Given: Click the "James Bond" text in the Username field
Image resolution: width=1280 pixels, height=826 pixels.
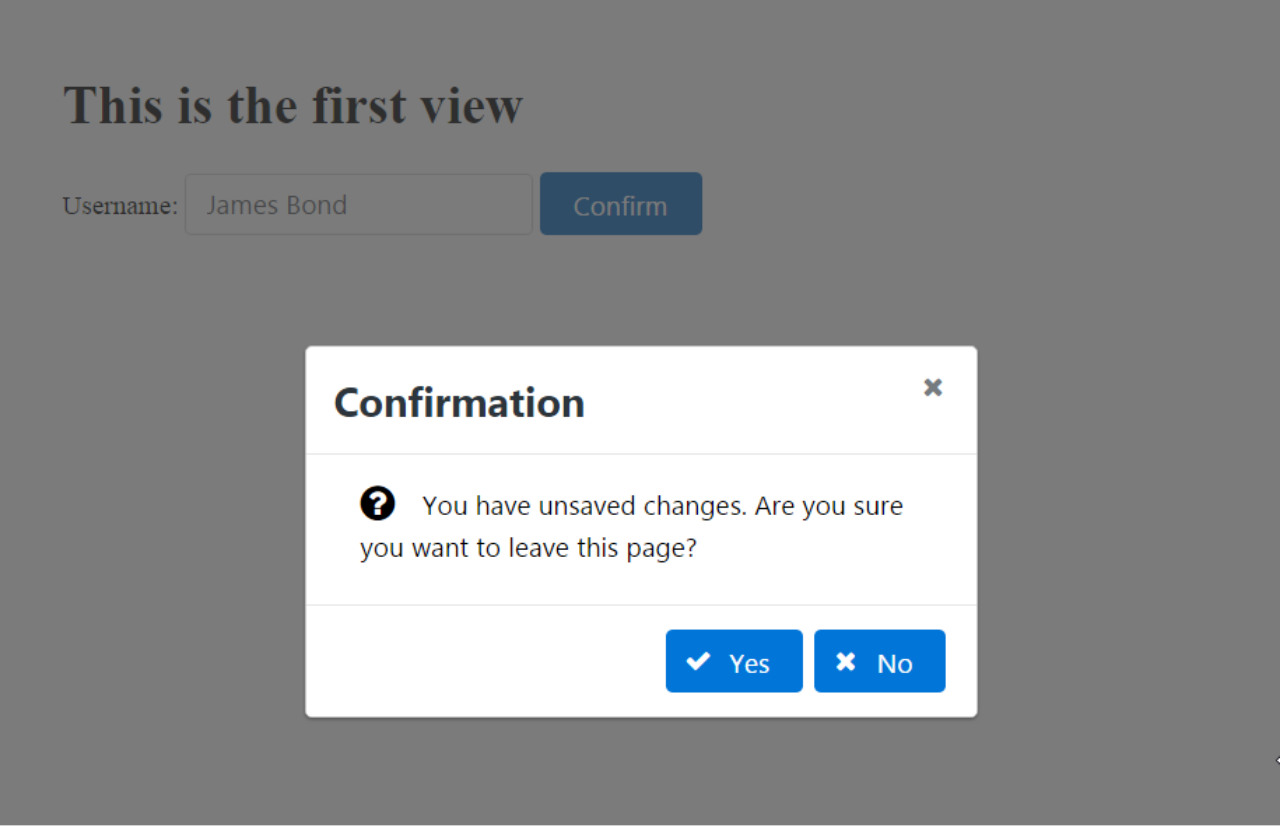Looking at the screenshot, I should pos(276,205).
